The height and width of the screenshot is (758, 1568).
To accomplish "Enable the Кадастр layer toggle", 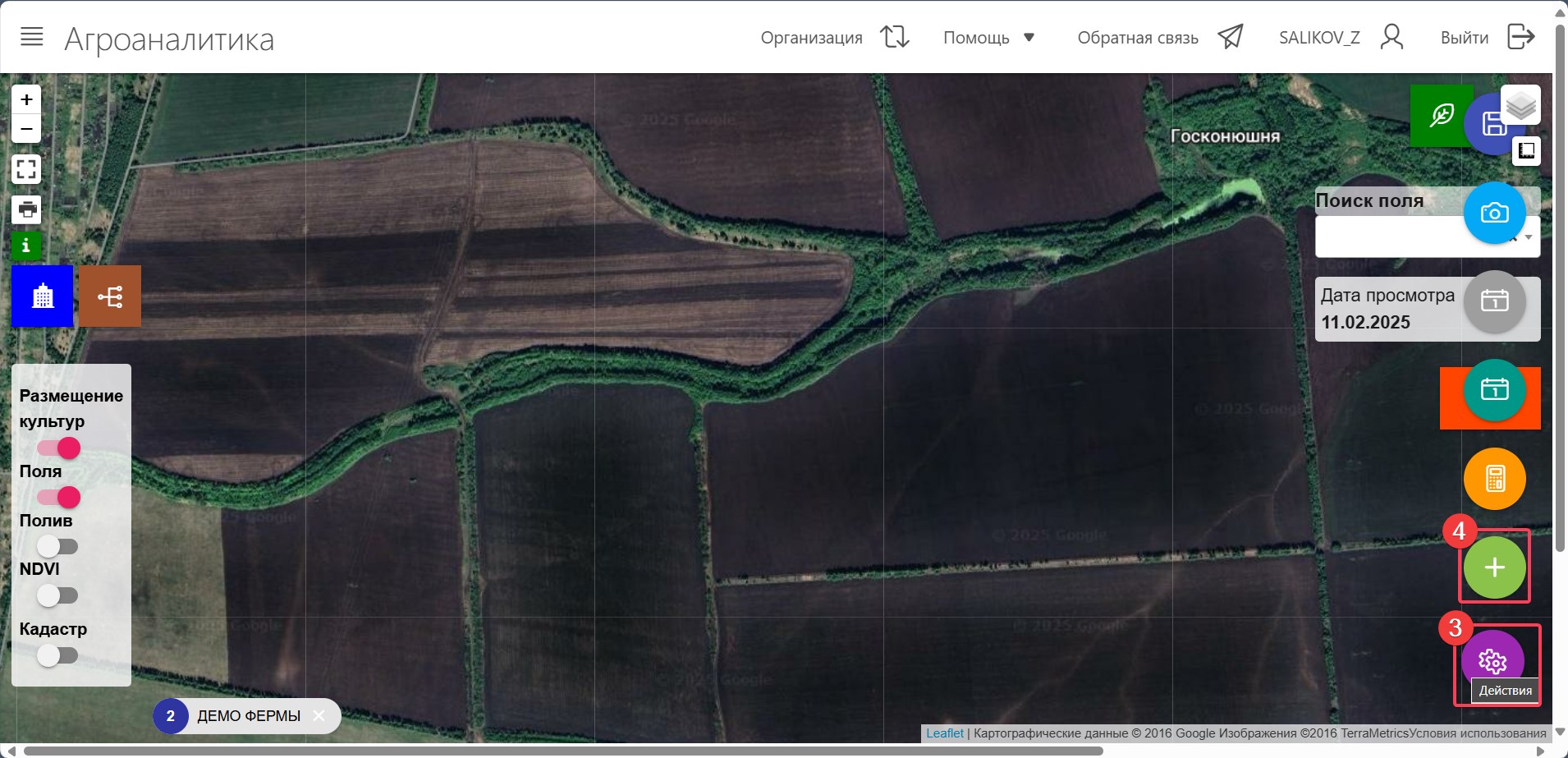I will coord(57,655).
